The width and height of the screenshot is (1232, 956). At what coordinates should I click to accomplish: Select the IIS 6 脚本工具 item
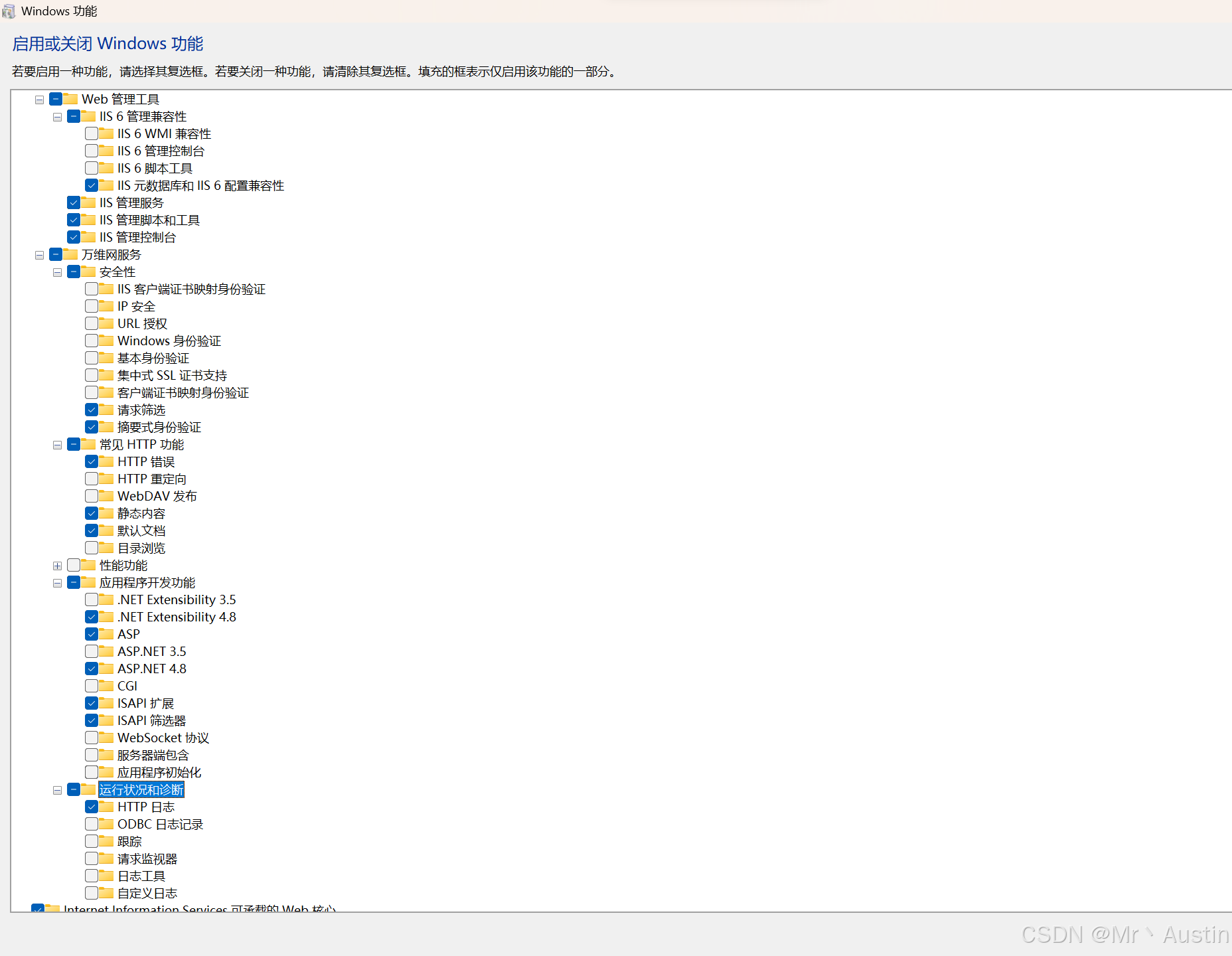click(x=155, y=168)
